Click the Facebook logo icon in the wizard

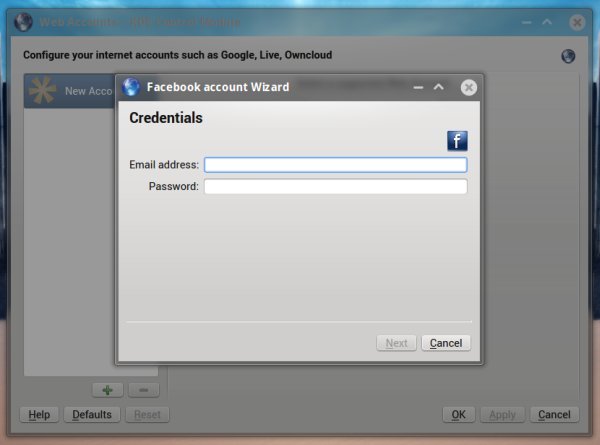coord(457,141)
